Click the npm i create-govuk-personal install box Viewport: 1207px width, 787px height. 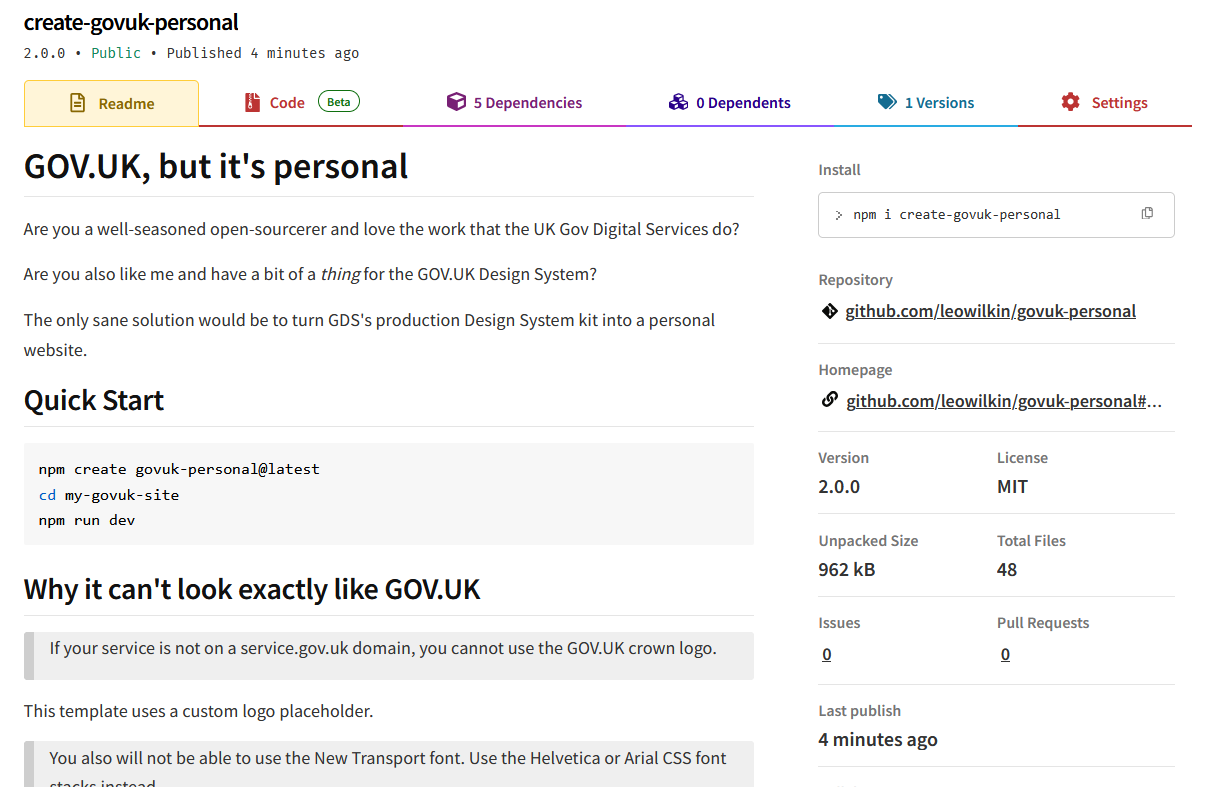pos(996,215)
